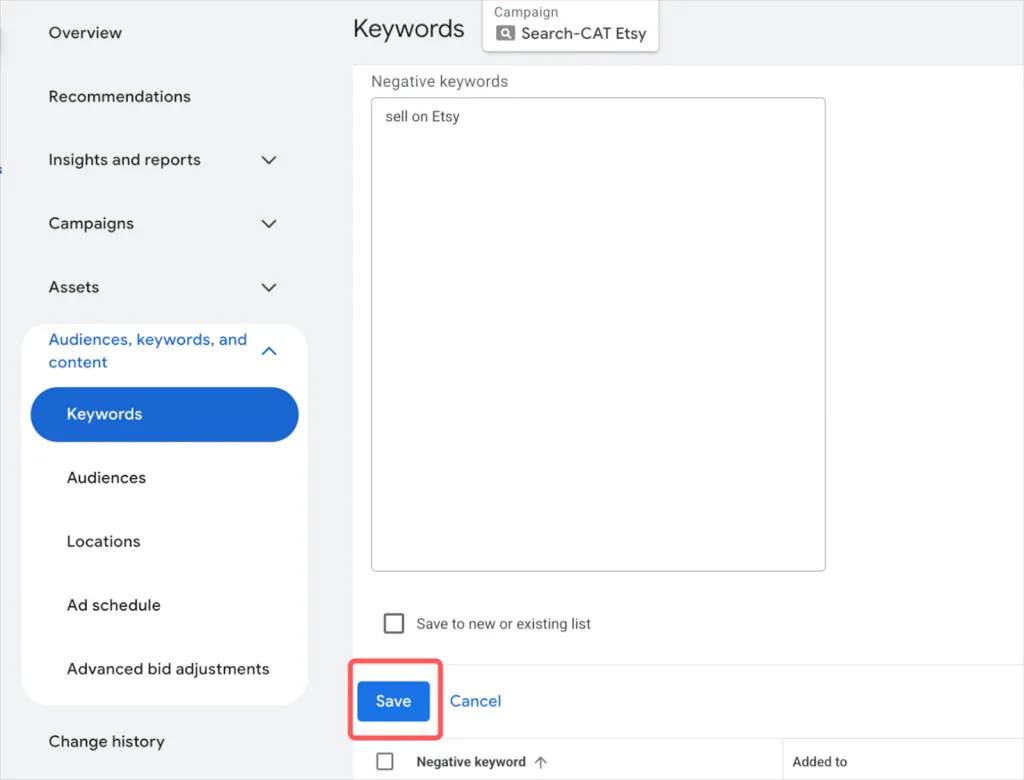Open Change history

(x=106, y=741)
